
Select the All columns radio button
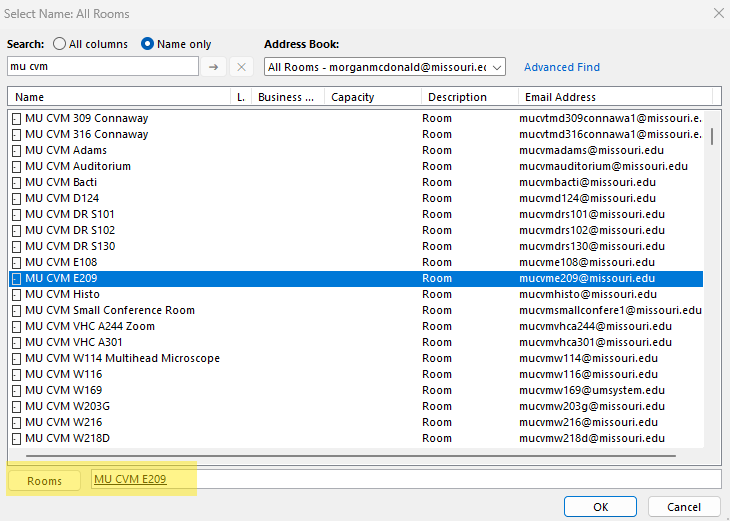[60, 44]
